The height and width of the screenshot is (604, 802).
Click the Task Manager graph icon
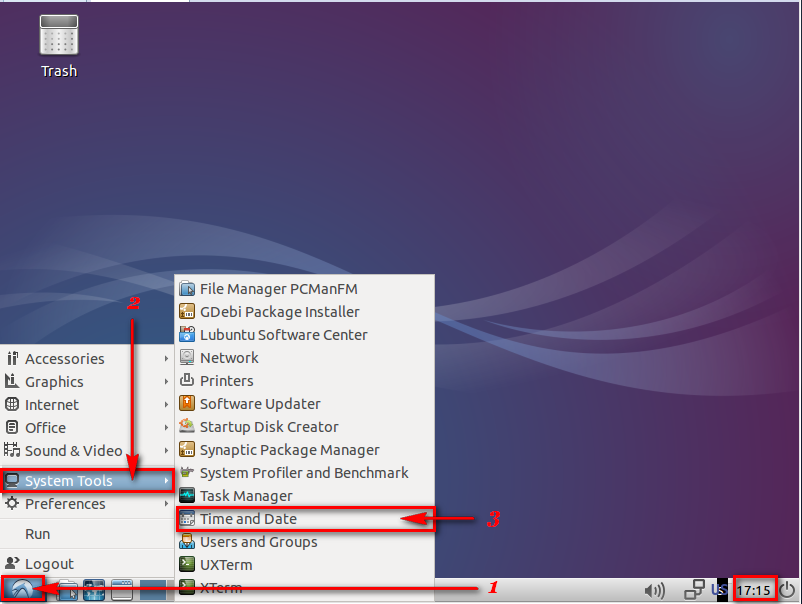(x=187, y=496)
